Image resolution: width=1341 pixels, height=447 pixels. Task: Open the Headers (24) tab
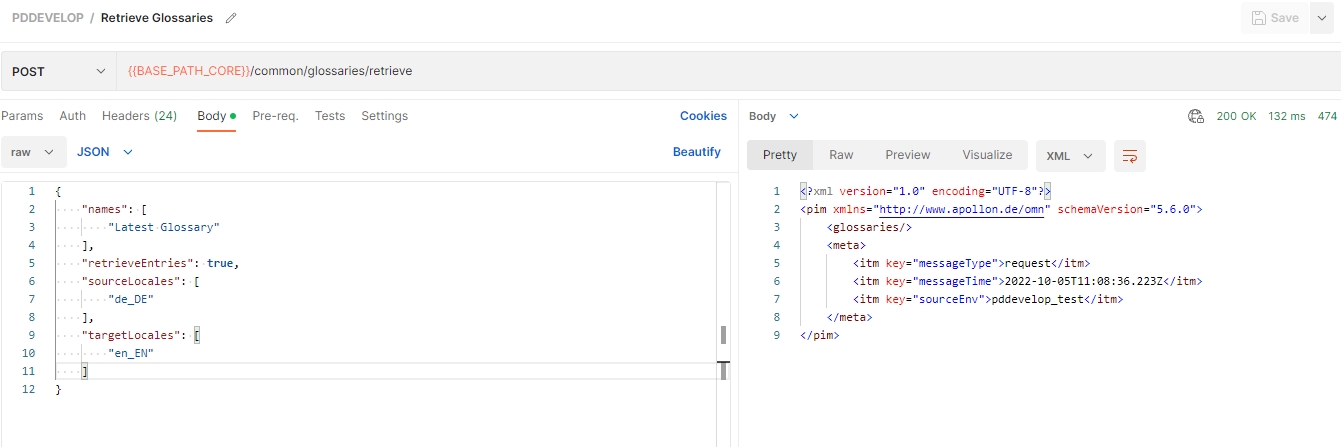(139, 116)
